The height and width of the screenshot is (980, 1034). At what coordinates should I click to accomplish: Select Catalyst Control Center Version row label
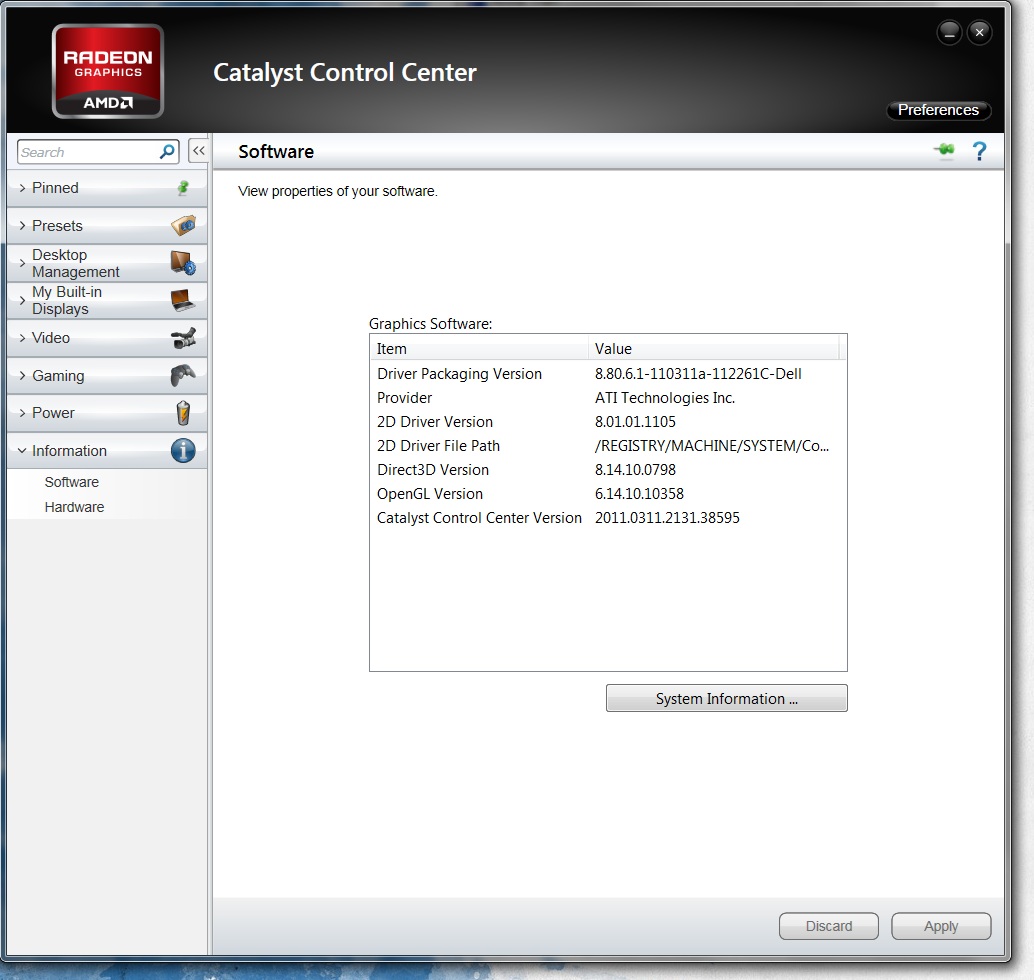[479, 518]
